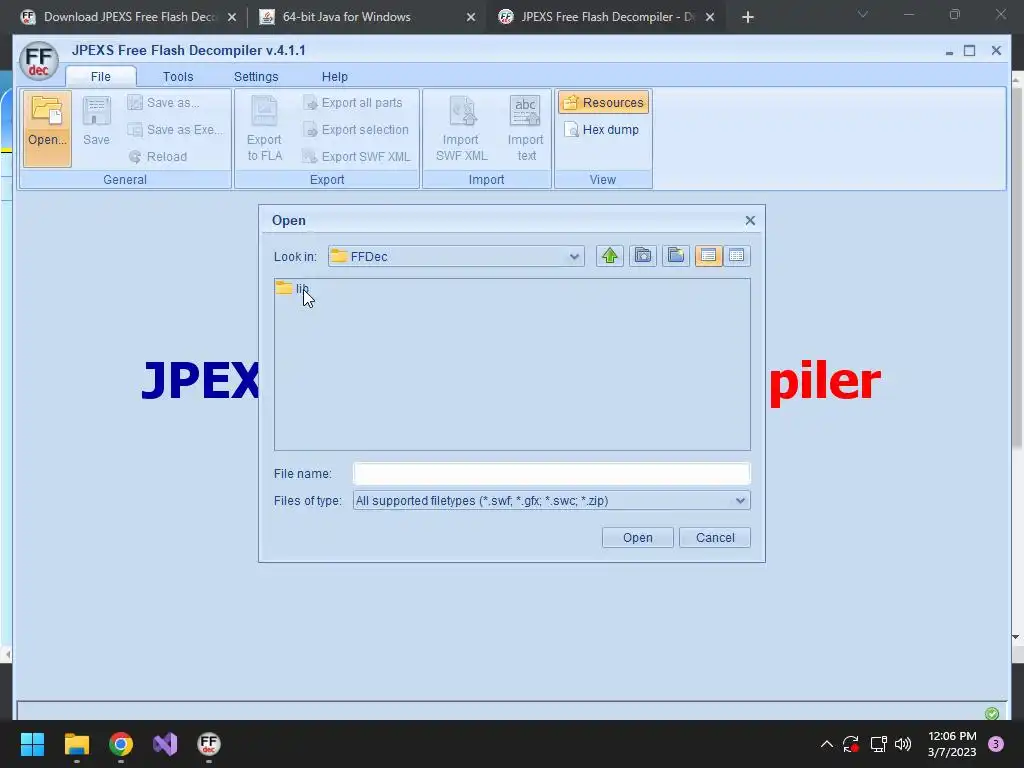Viewport: 1024px width, 768px height.
Task: Click Import SWF XML icon
Action: [461, 129]
